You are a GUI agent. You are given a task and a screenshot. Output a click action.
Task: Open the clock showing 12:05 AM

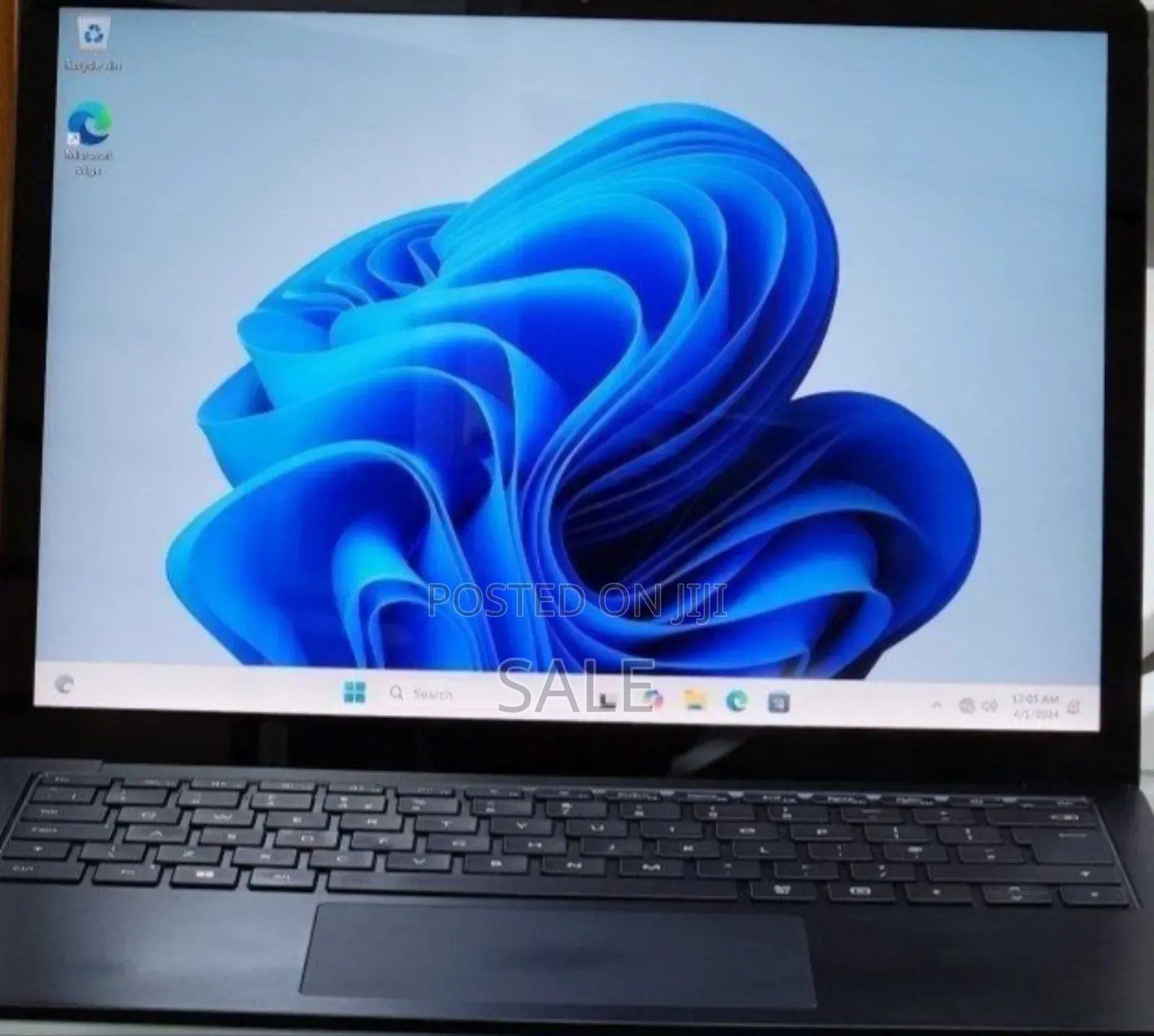(1034, 707)
